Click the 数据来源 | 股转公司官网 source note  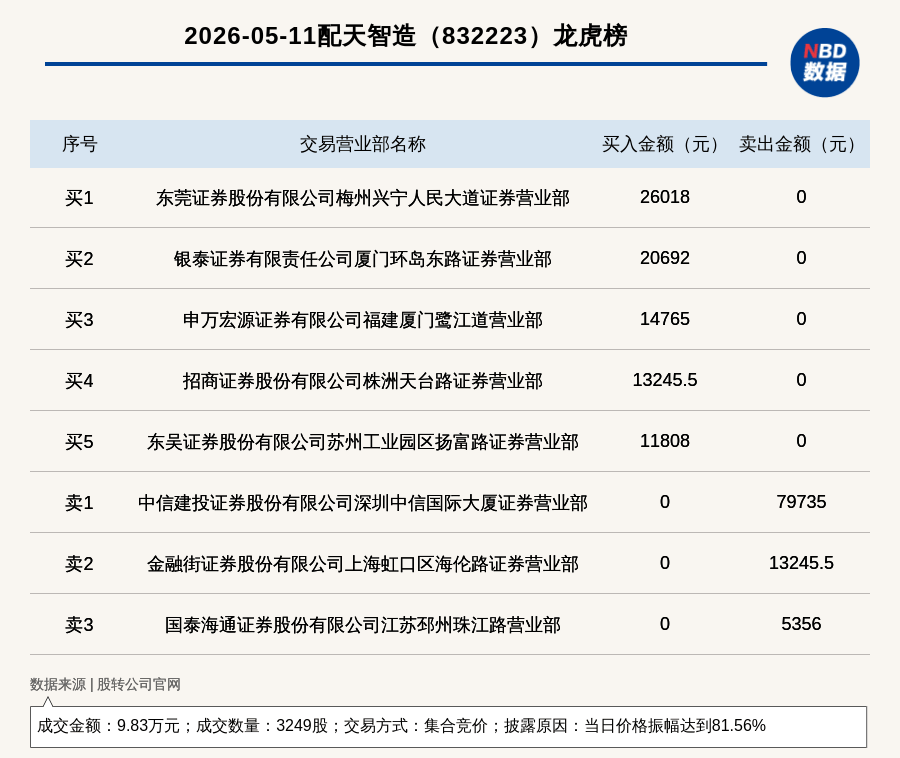coord(105,684)
